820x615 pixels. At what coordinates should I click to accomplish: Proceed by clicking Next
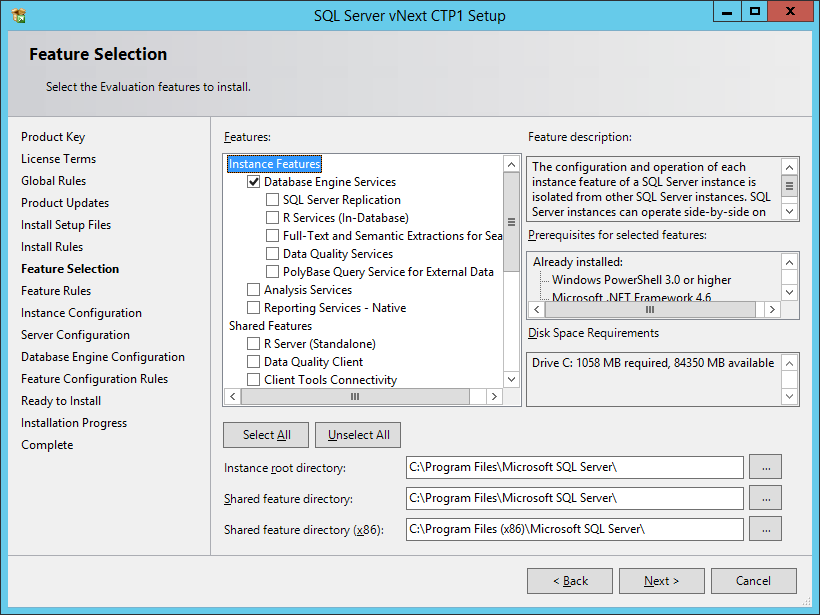click(661, 580)
